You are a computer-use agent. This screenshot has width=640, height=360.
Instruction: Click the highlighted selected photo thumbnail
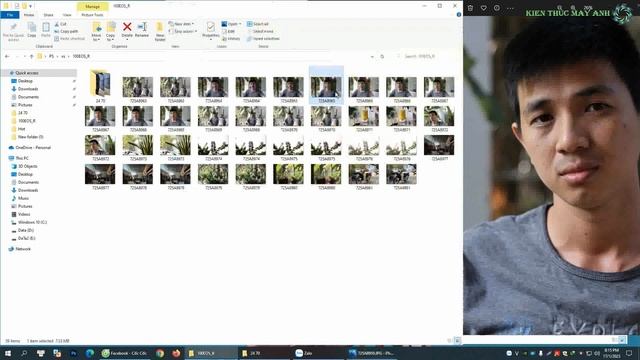click(326, 86)
